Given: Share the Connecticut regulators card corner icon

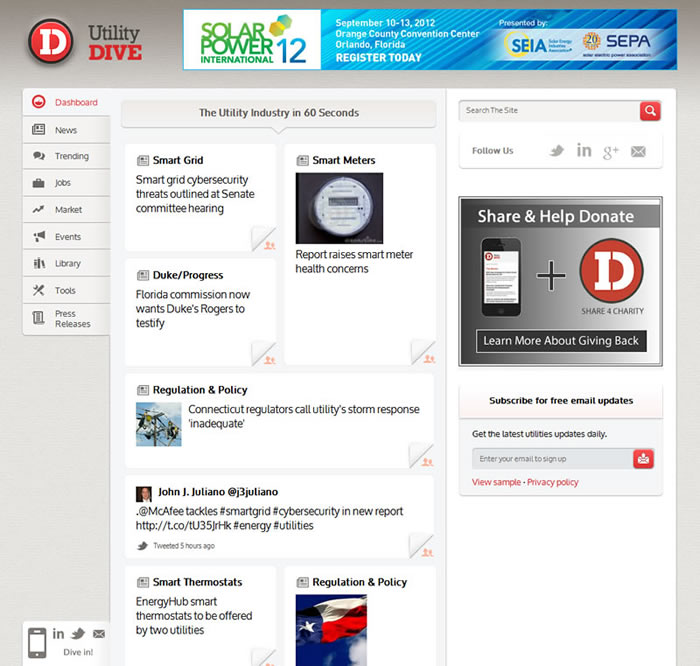Looking at the screenshot, I should point(422,456).
